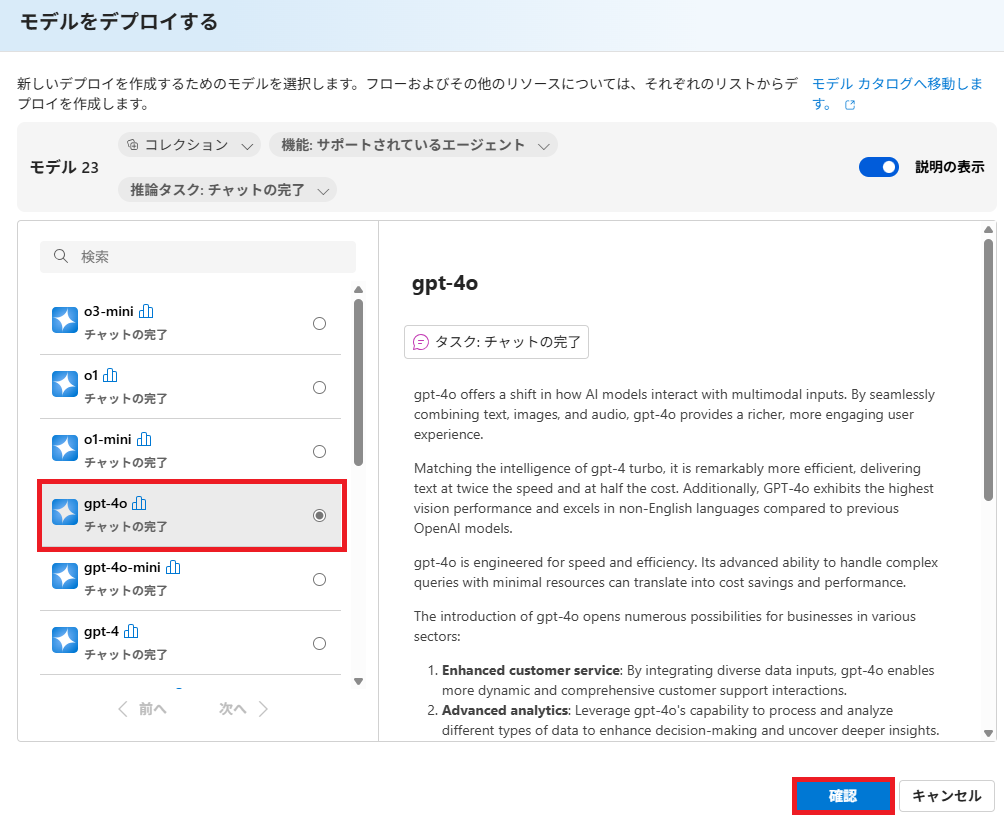Screen dimensions: 1004x820
Task: Open the コレクション filter dropdown
Action: click(190, 145)
